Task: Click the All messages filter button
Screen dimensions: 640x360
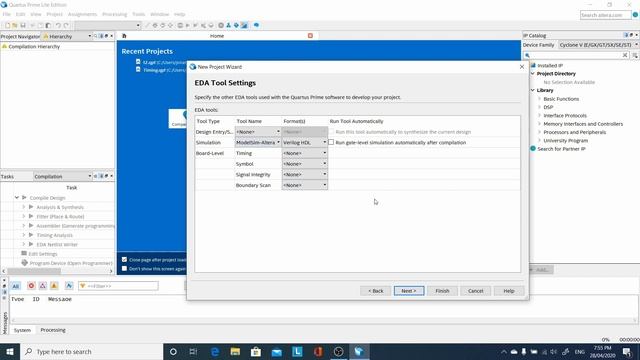Action: click(16, 286)
